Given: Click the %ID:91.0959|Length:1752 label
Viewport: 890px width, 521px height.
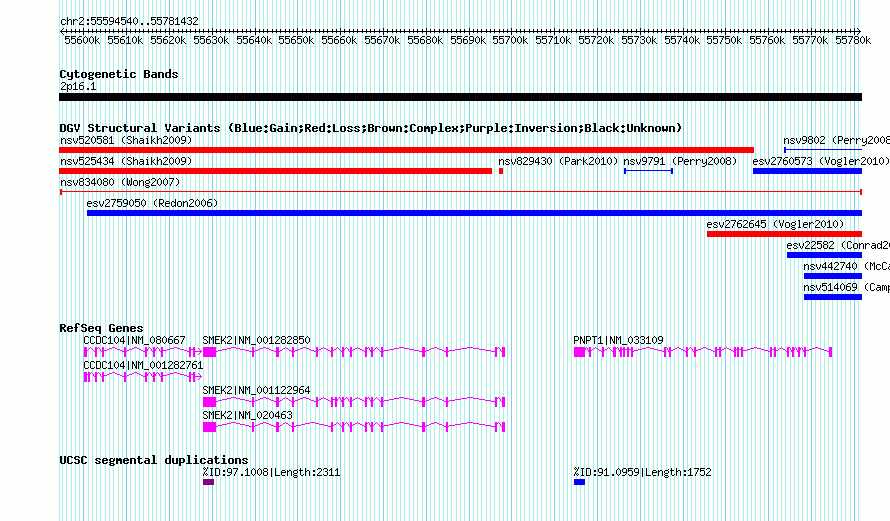Looking at the screenshot, I should tap(643, 472).
